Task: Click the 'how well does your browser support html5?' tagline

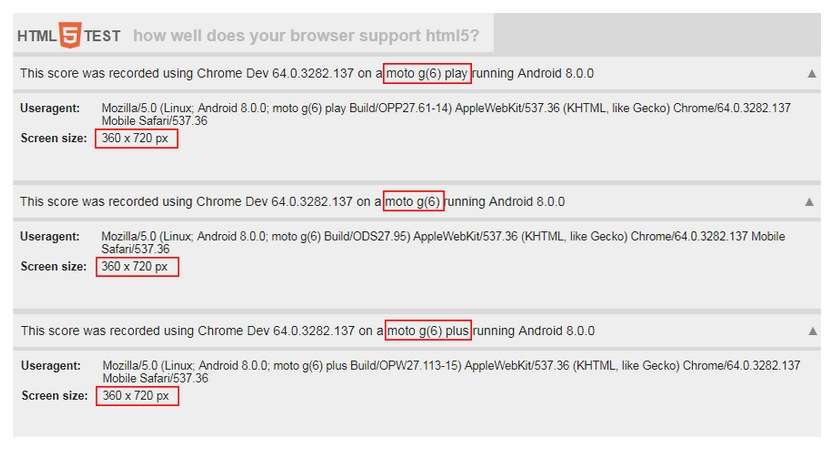Action: point(306,36)
